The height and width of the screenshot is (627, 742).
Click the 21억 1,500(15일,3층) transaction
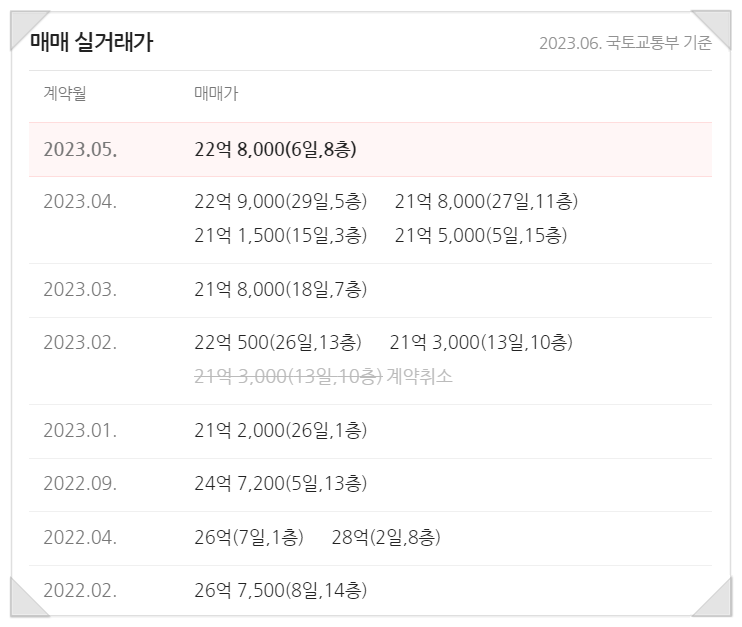click(x=280, y=236)
